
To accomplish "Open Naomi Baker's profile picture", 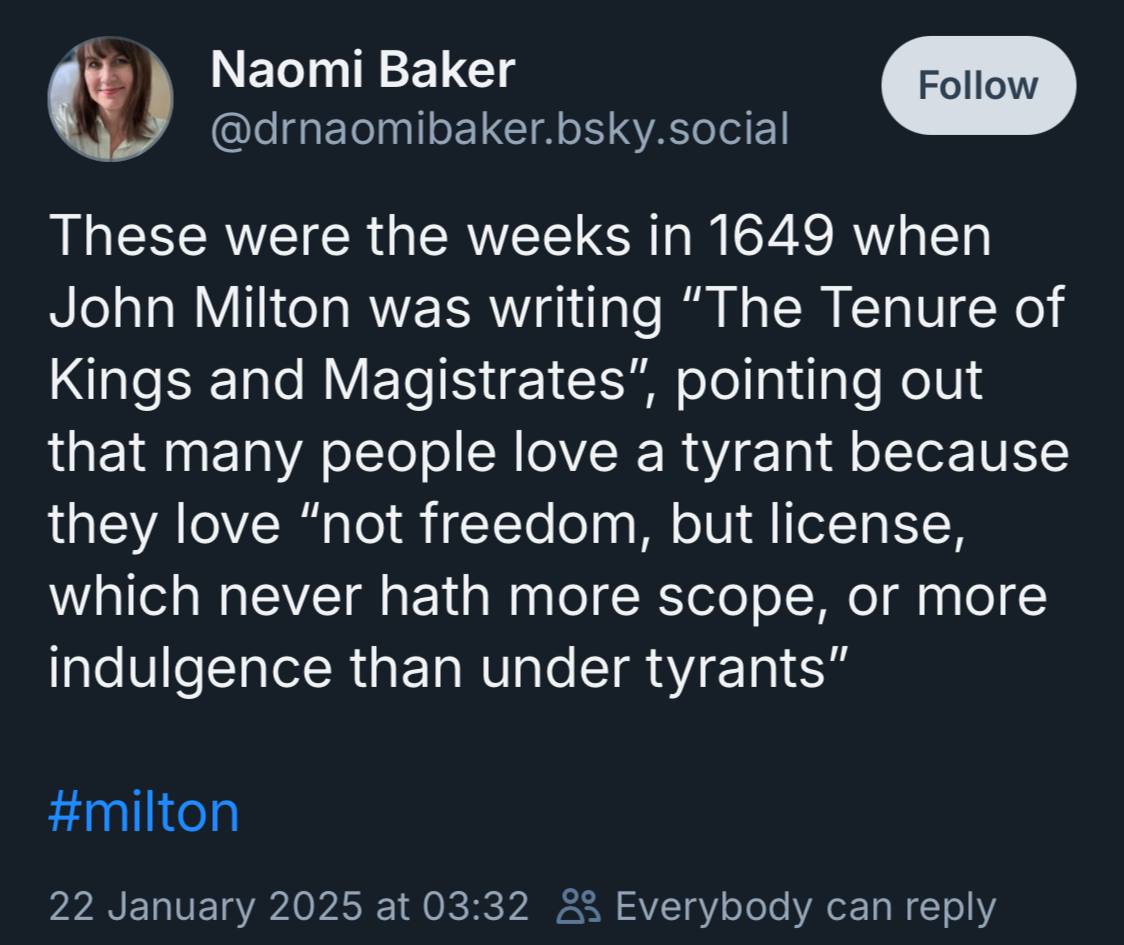I will click(x=110, y=98).
